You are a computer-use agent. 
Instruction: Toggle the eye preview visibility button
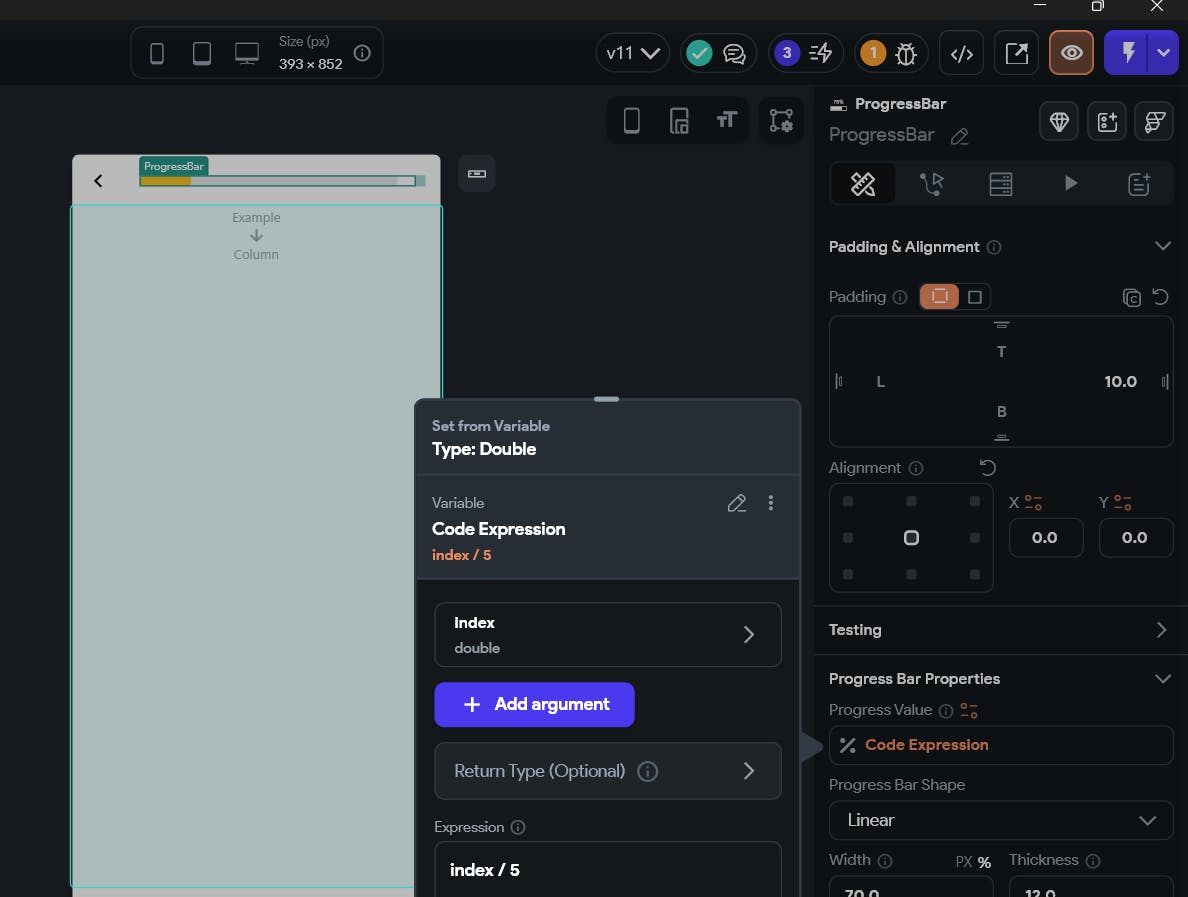tap(1071, 53)
